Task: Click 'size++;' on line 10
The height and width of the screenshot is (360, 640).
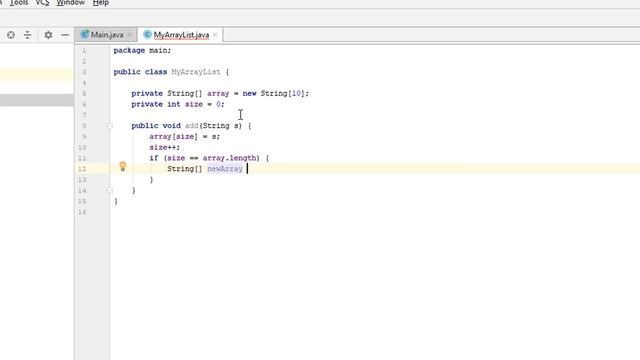Action: [x=164, y=147]
